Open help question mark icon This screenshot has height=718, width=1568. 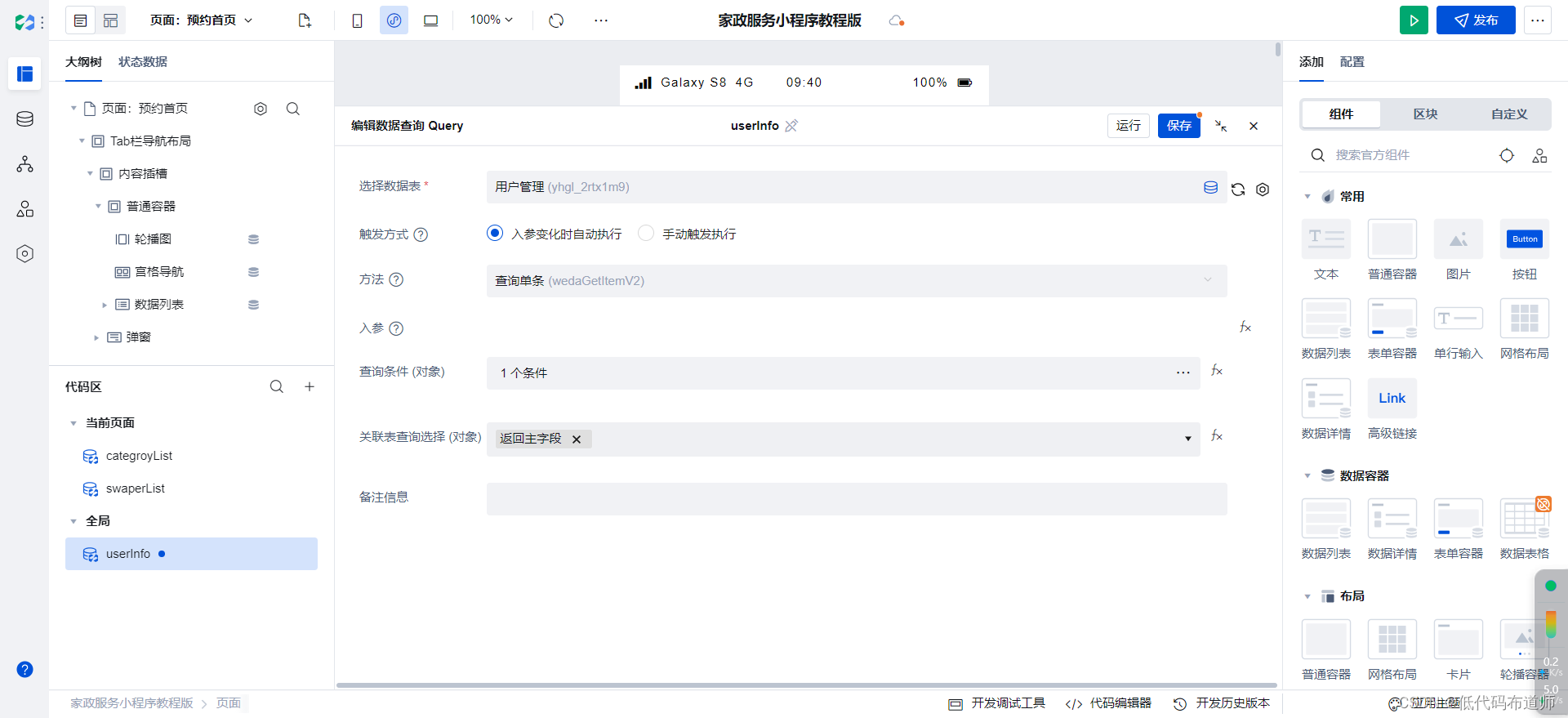pos(24,670)
